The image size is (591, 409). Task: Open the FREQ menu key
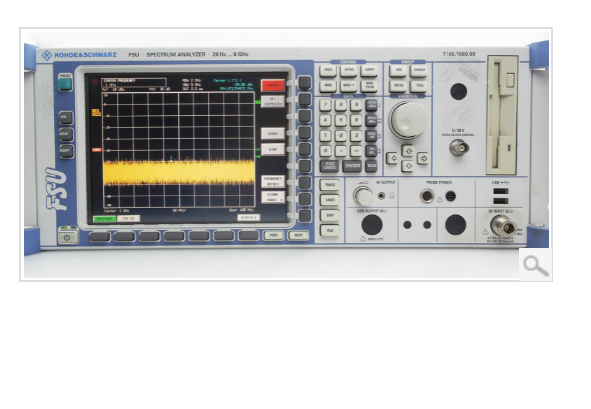click(328, 70)
